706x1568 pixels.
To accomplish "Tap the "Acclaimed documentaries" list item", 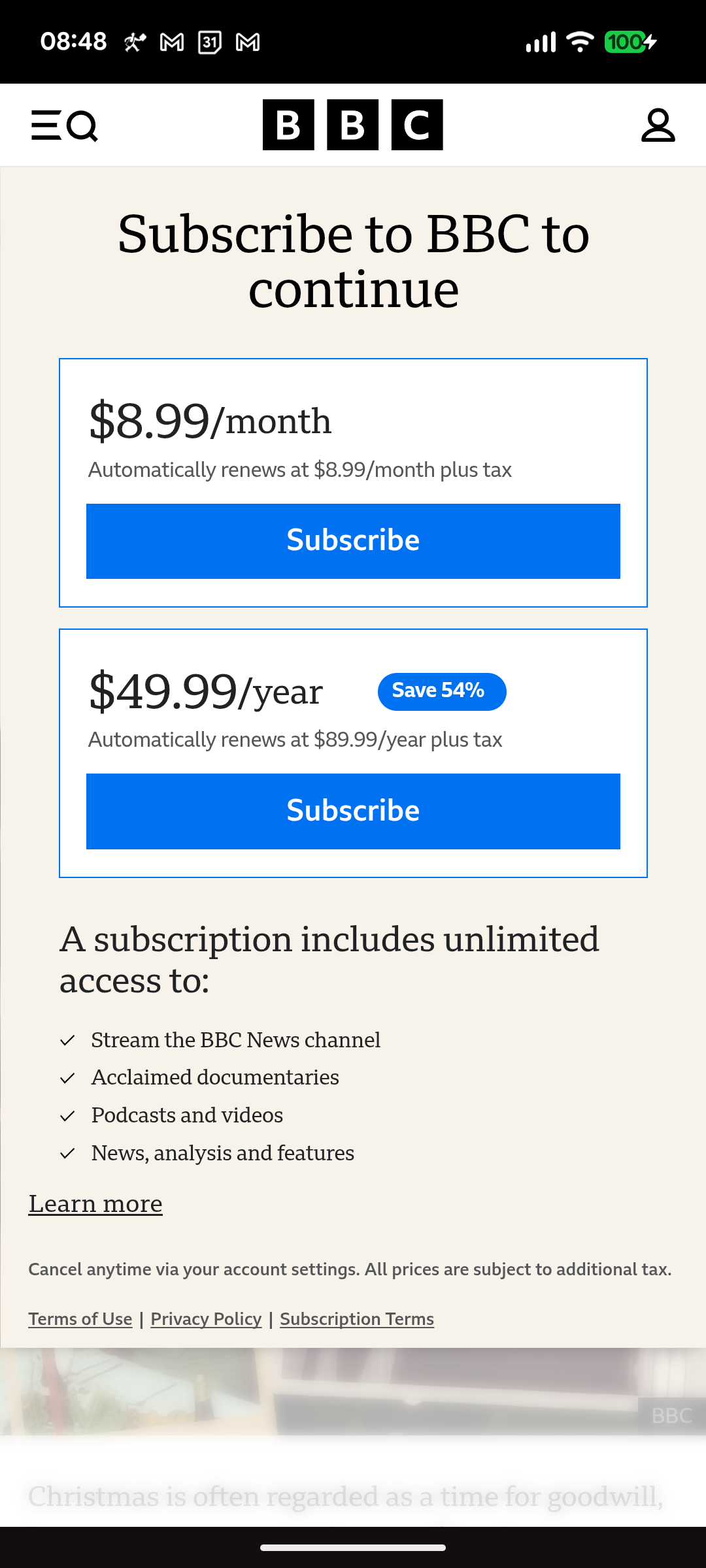I will point(215,1077).
